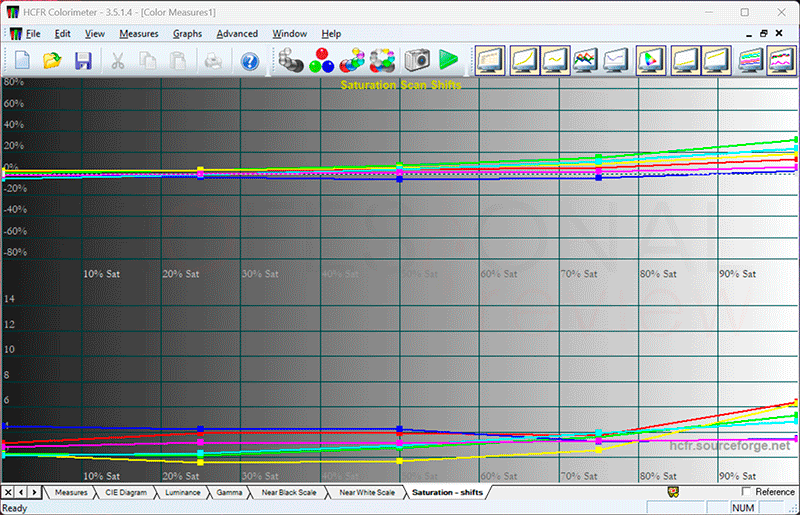Viewport: 800px width, 515px height.
Task: Show the gamma graph monitor icon
Action: pos(555,60)
